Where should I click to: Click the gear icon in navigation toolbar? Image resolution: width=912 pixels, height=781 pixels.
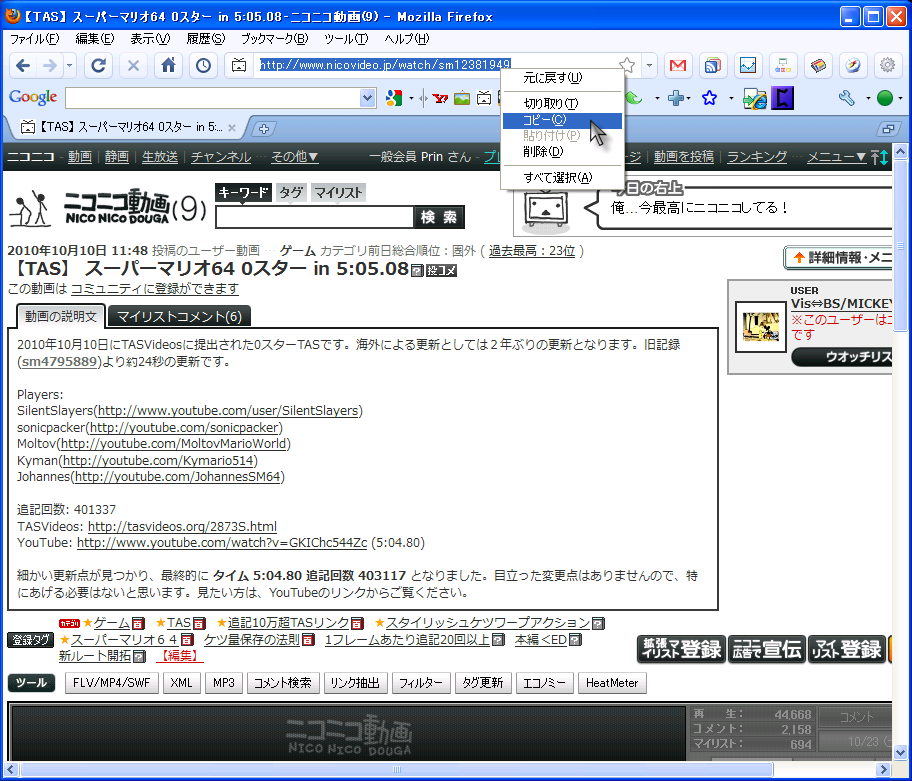pyautogui.click(x=887, y=66)
